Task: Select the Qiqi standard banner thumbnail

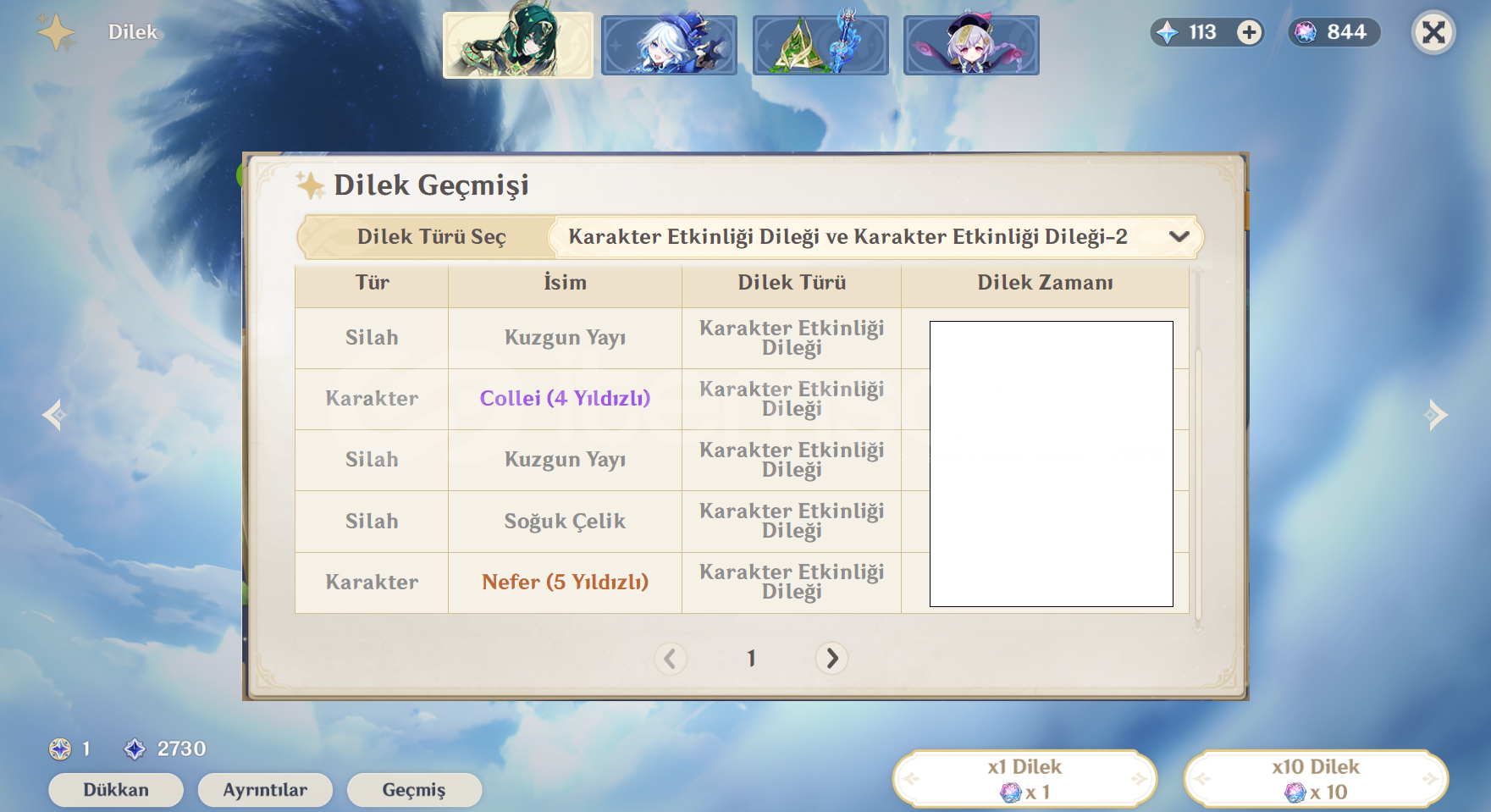Action: pos(971,45)
